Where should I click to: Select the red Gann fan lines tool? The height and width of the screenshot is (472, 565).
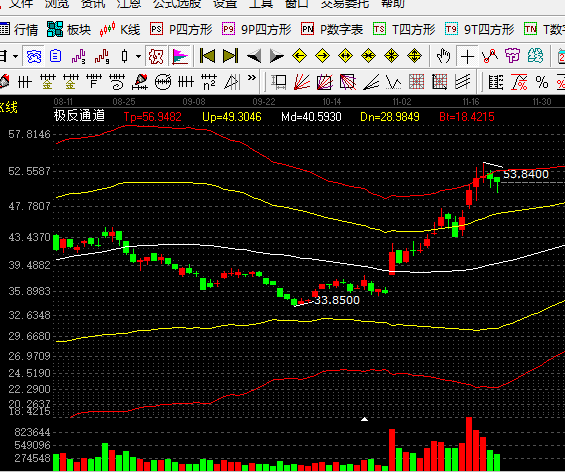pyautogui.click(x=302, y=82)
